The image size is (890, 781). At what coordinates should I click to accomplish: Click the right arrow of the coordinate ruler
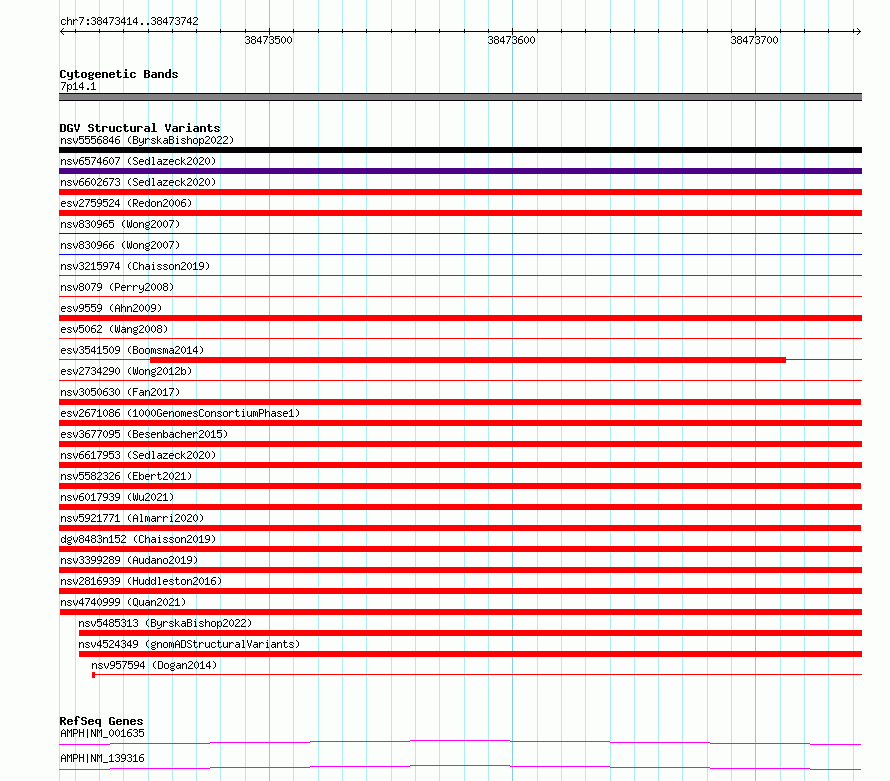(858, 31)
